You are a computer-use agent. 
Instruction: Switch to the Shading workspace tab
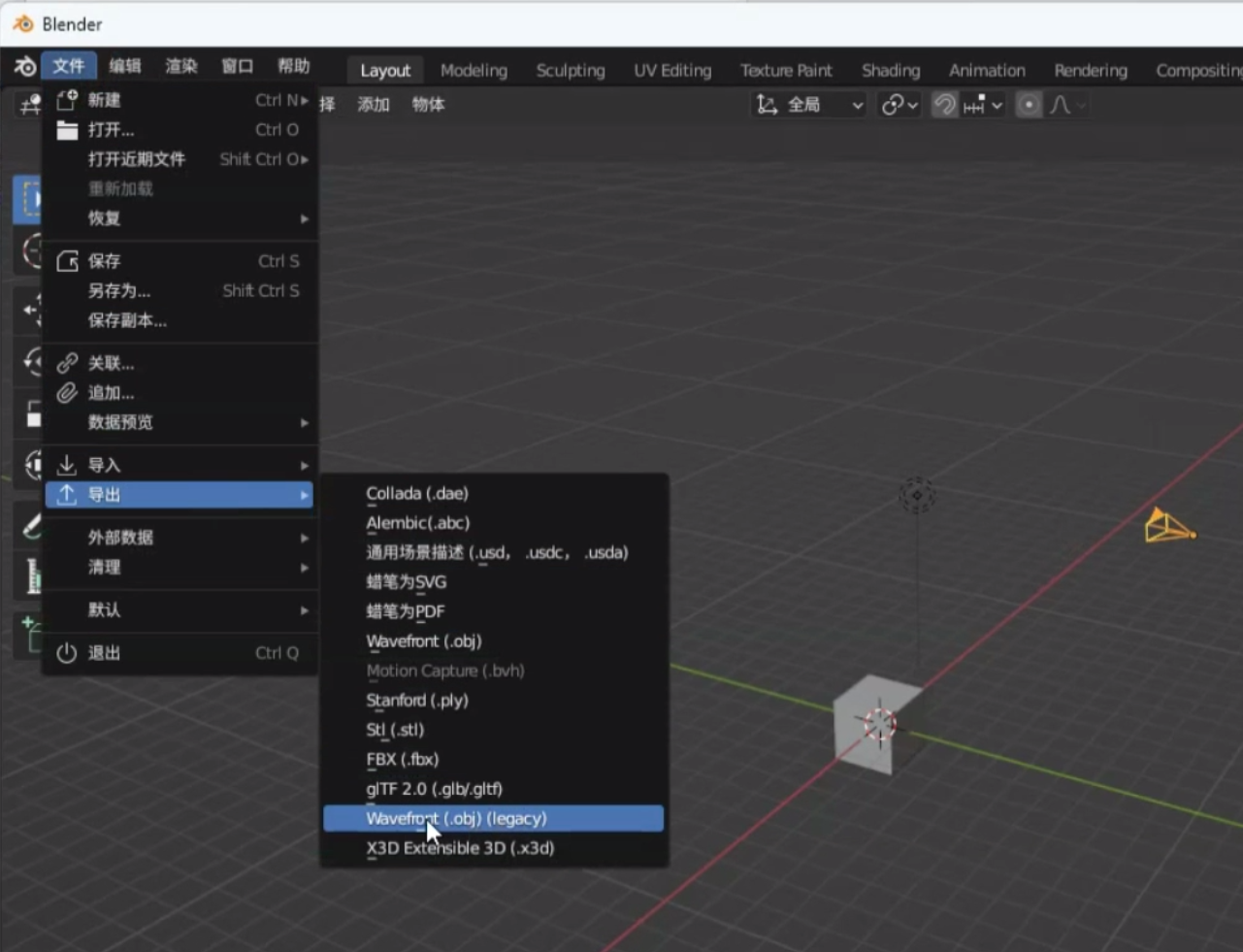[x=890, y=70]
